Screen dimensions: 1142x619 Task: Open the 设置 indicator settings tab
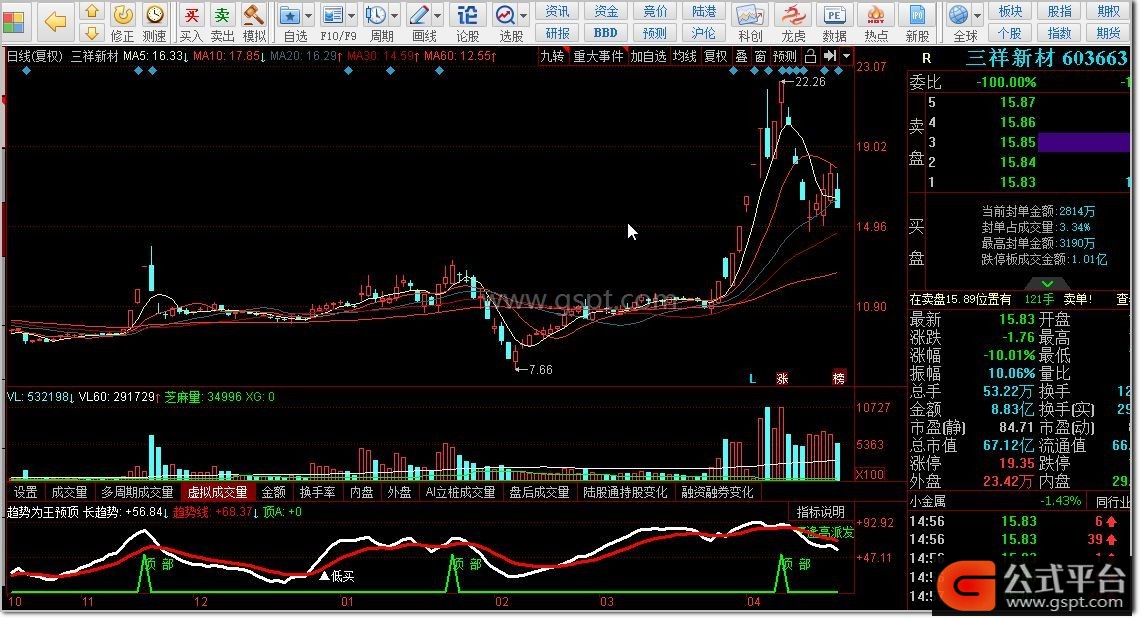click(25, 492)
